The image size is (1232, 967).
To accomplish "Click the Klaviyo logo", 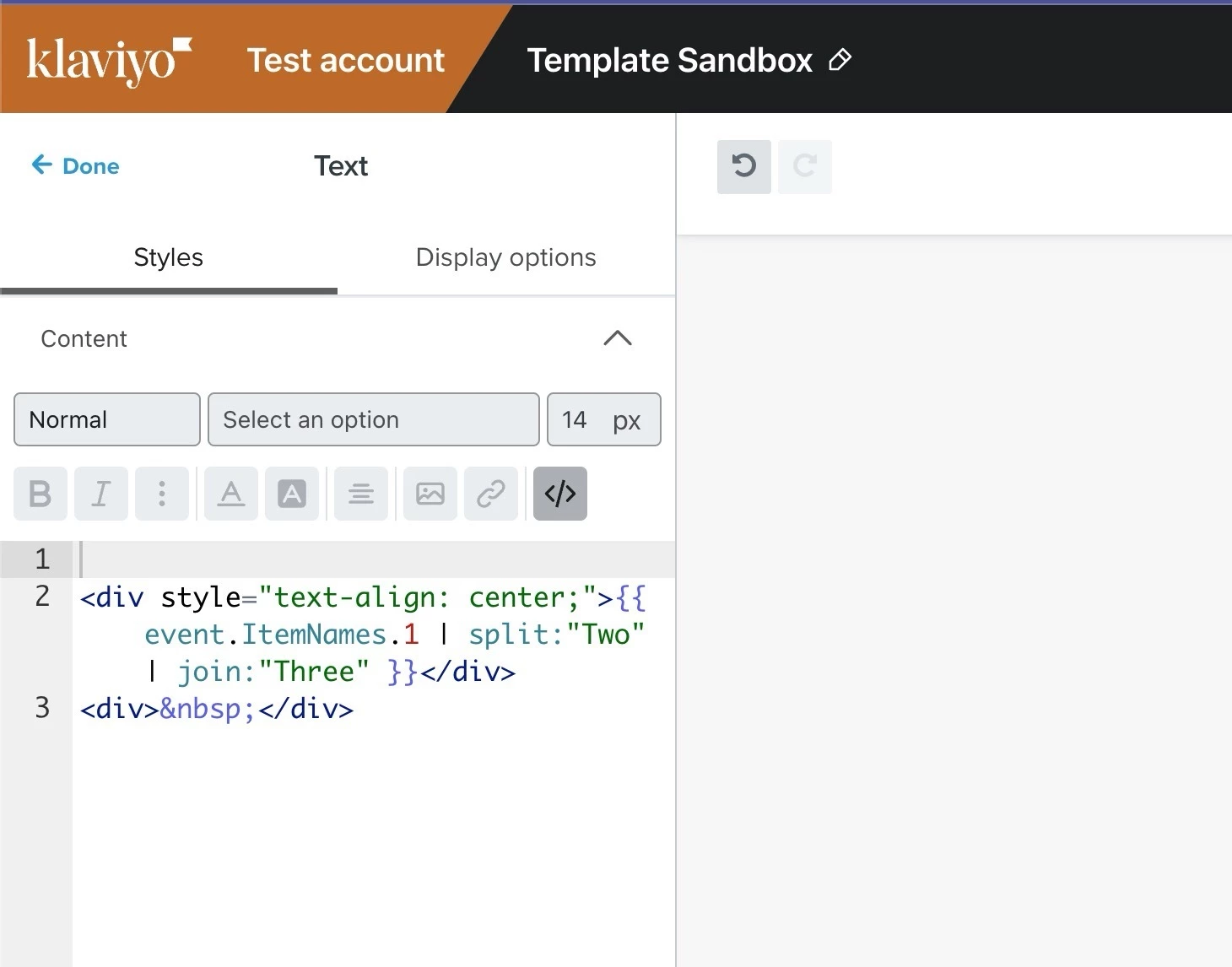I will (x=109, y=61).
